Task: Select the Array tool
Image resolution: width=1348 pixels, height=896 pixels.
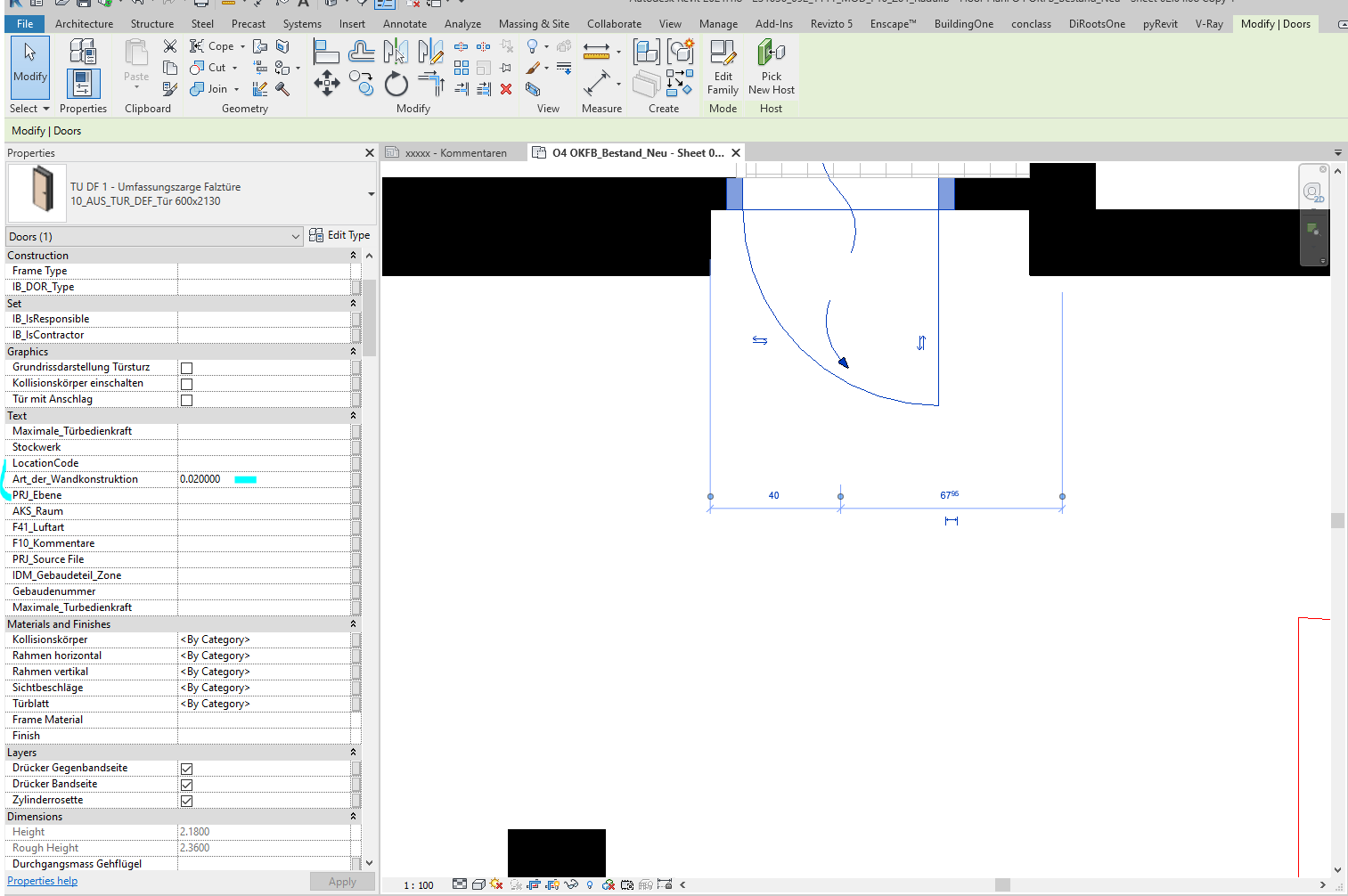Action: coord(461,68)
